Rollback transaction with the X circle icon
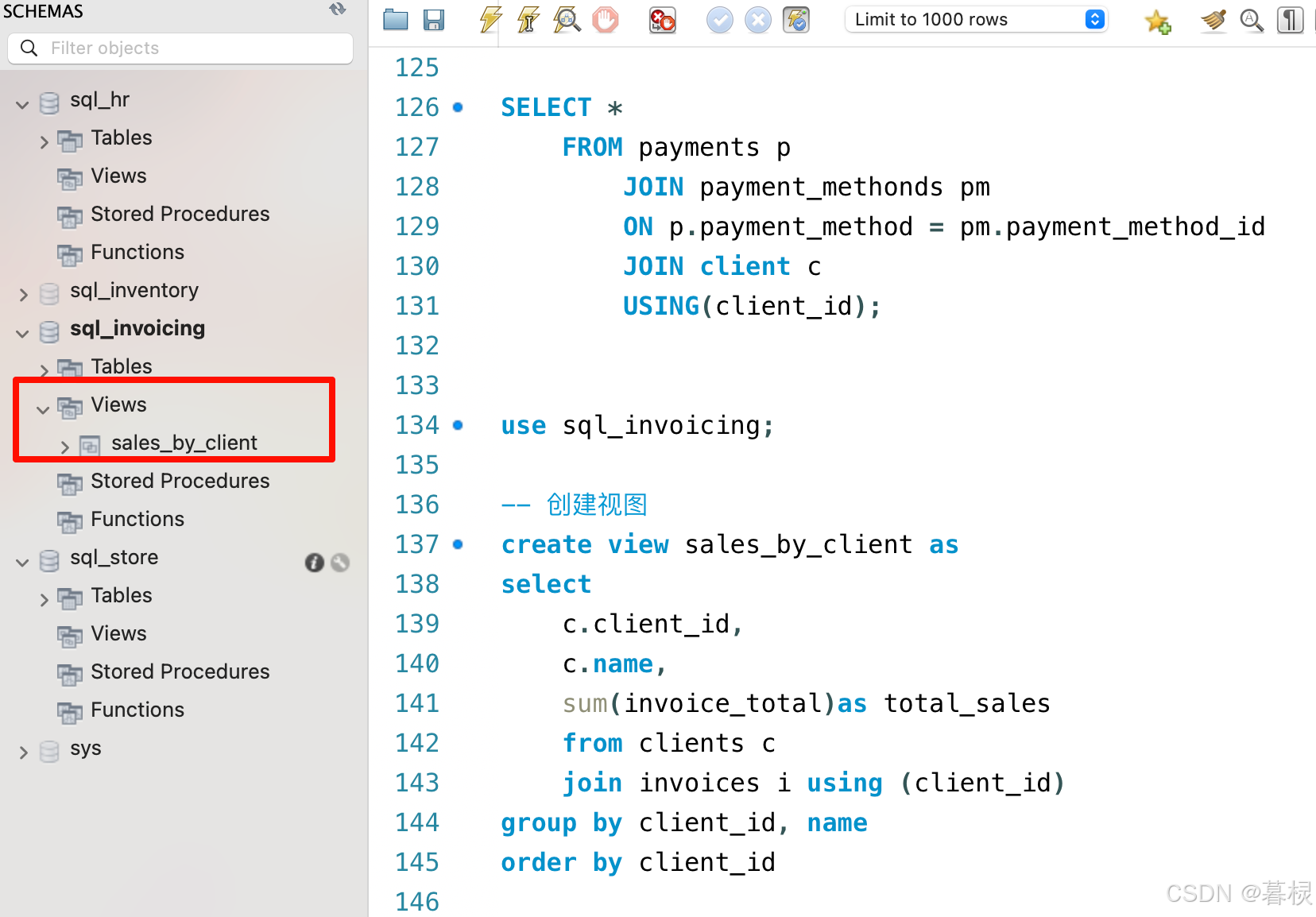The image size is (1316, 917). coord(758,20)
